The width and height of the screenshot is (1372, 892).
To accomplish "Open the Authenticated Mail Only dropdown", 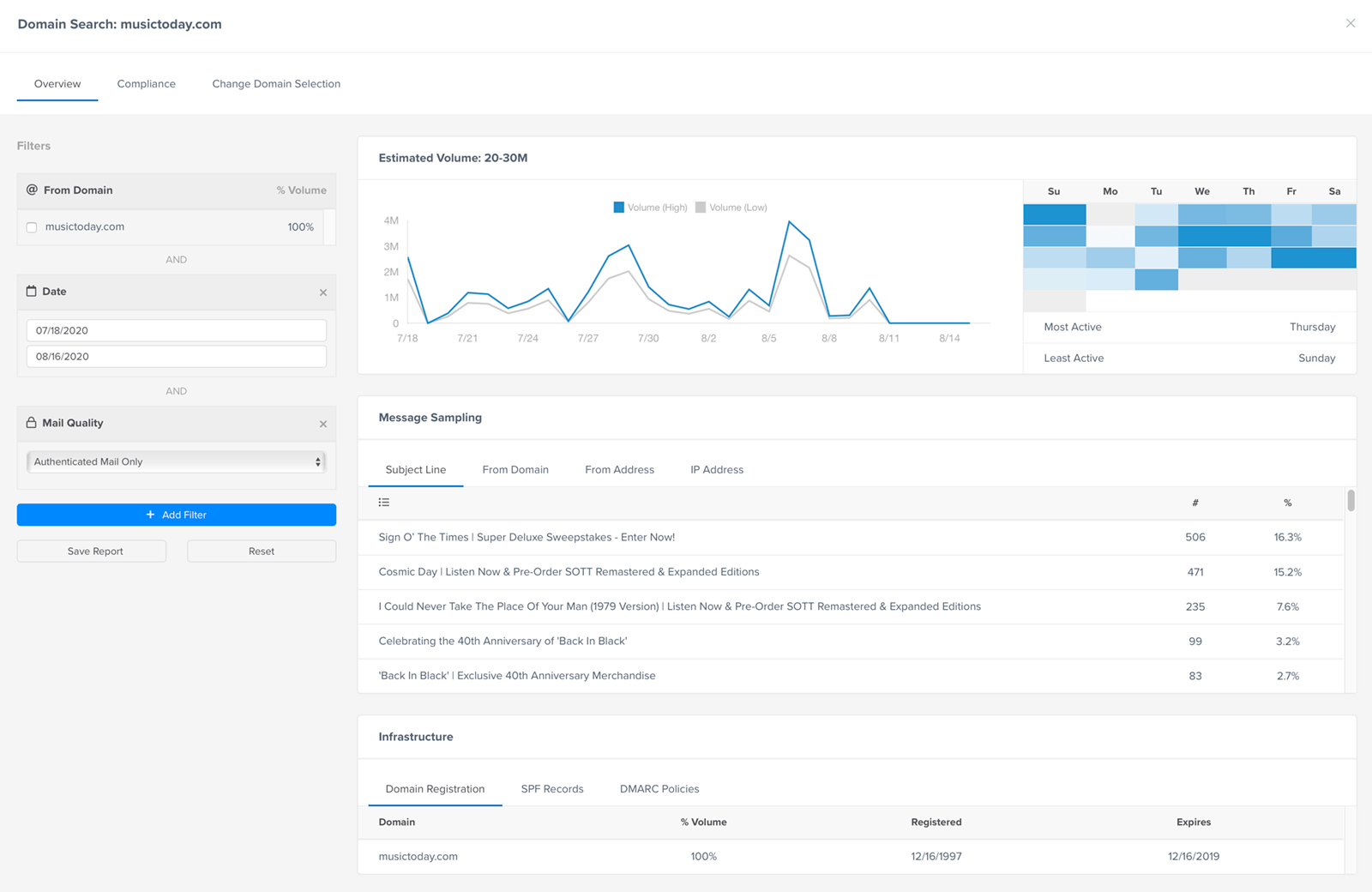I will point(176,461).
